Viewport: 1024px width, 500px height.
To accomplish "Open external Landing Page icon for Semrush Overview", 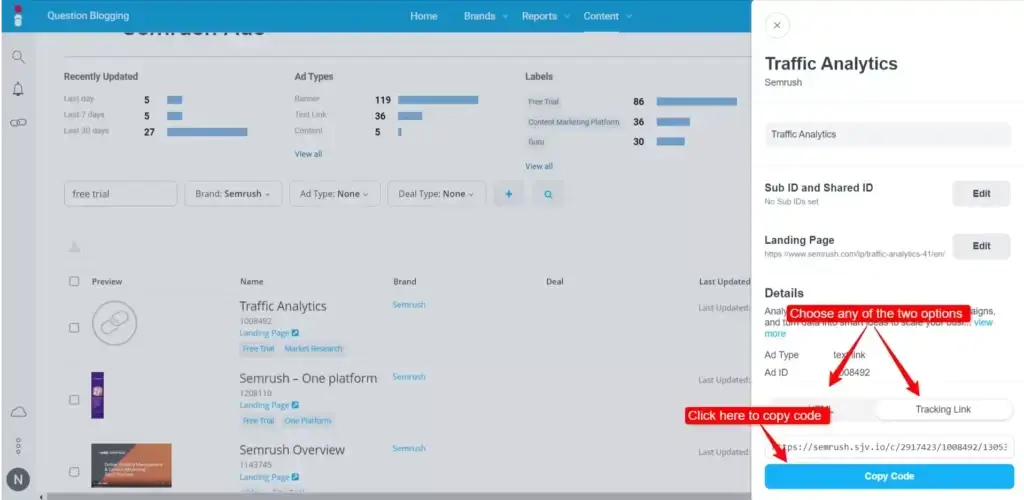I will coord(295,477).
